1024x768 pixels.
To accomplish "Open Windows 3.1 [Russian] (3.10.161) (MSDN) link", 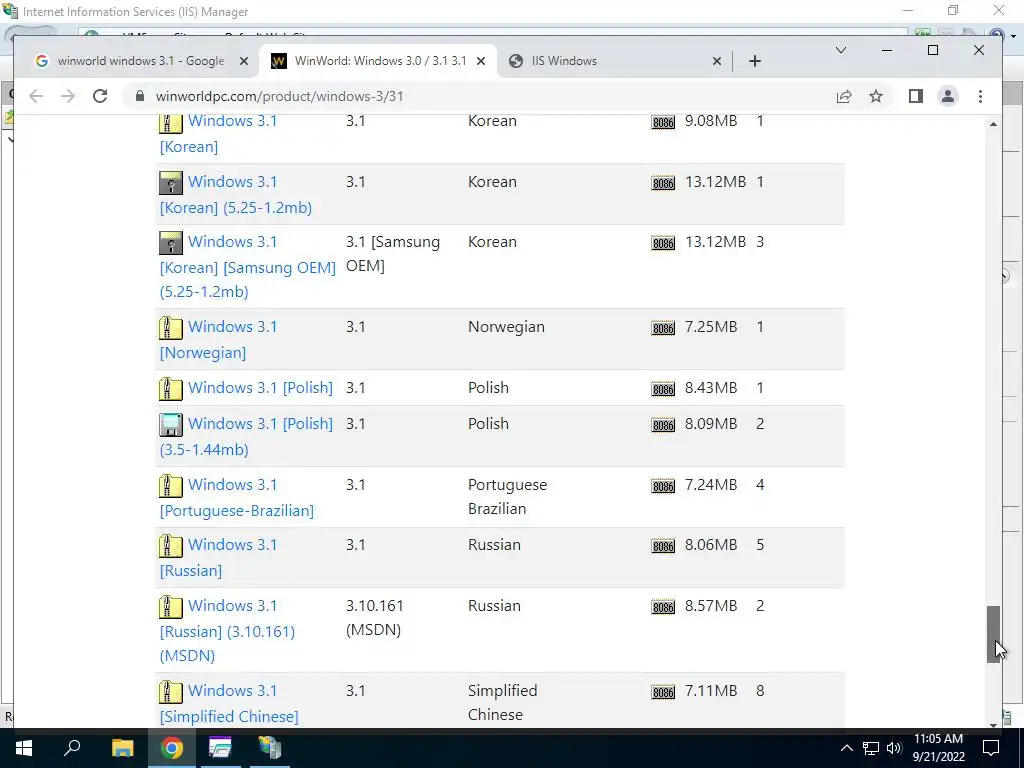I will tap(227, 631).
